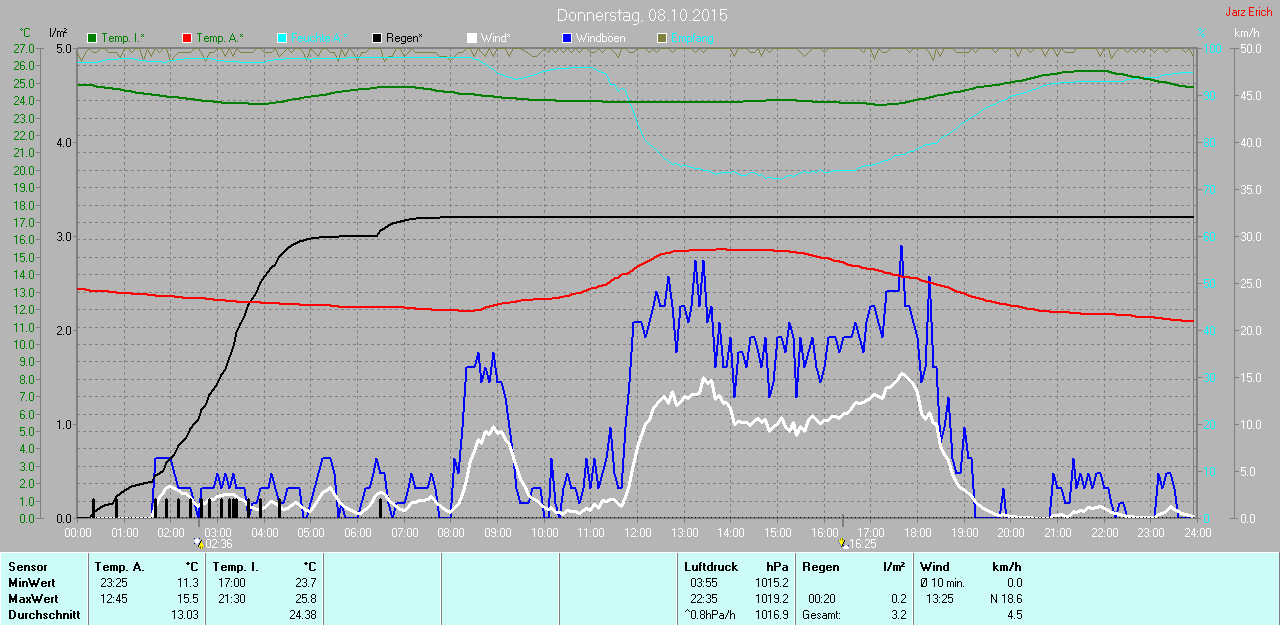Click the km/h axis unit label
Screen dimensions: 1280x625
click(1247, 33)
